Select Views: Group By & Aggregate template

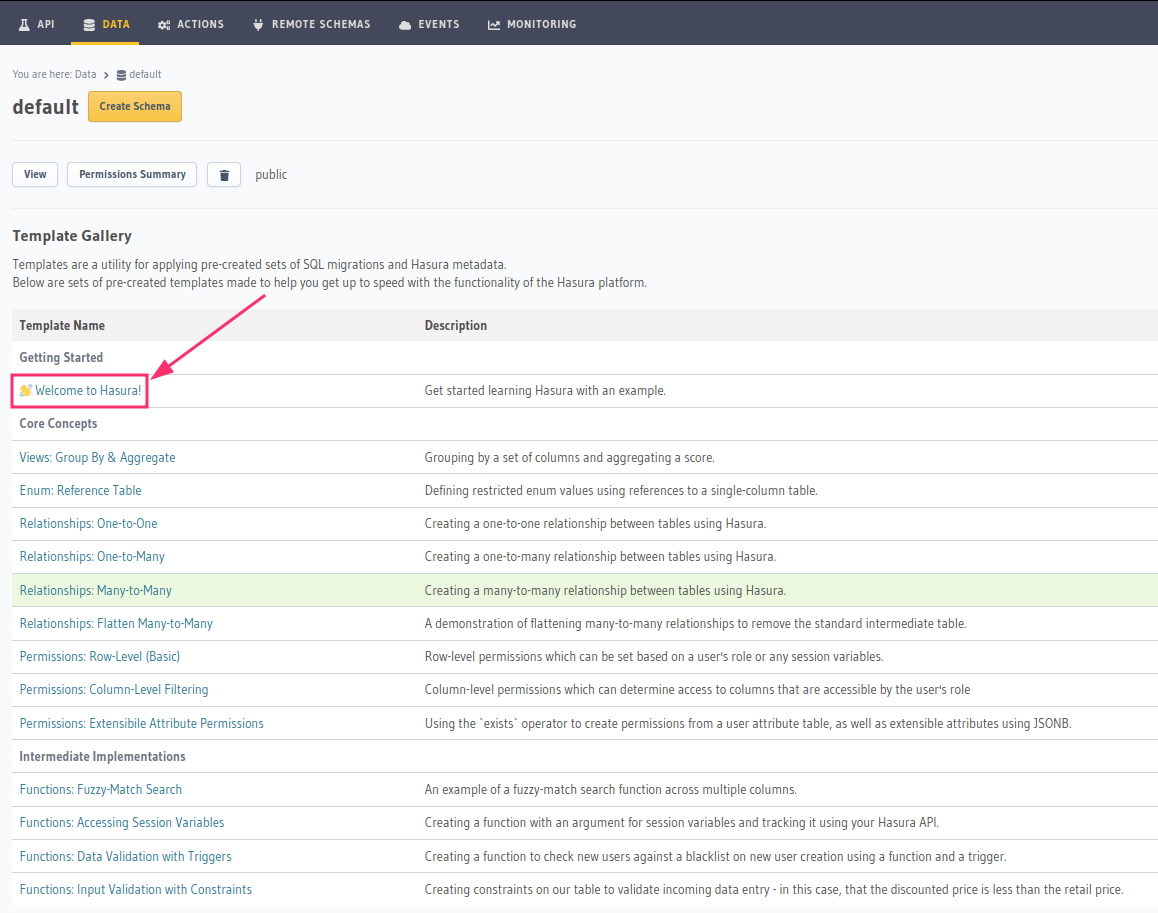tap(97, 457)
